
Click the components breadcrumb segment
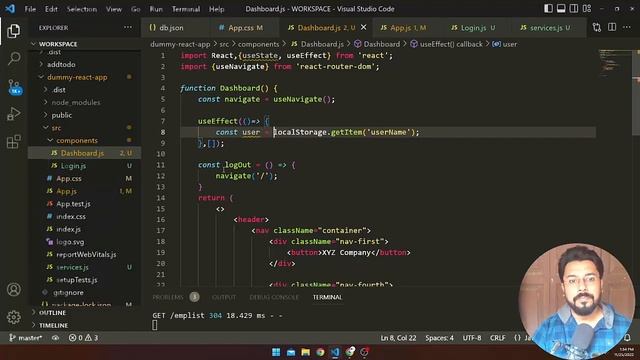pyautogui.click(x=258, y=44)
